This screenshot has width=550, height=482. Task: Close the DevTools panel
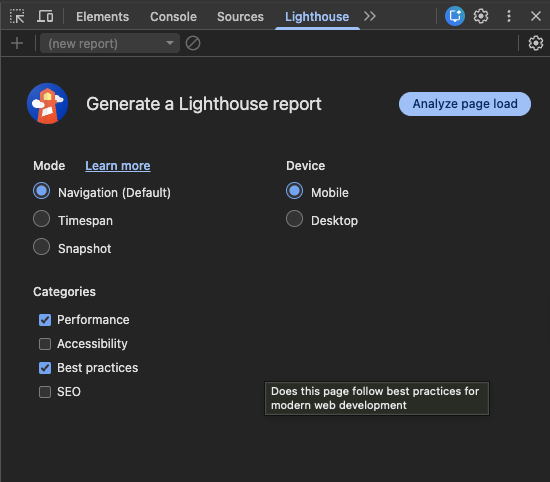pos(536,16)
